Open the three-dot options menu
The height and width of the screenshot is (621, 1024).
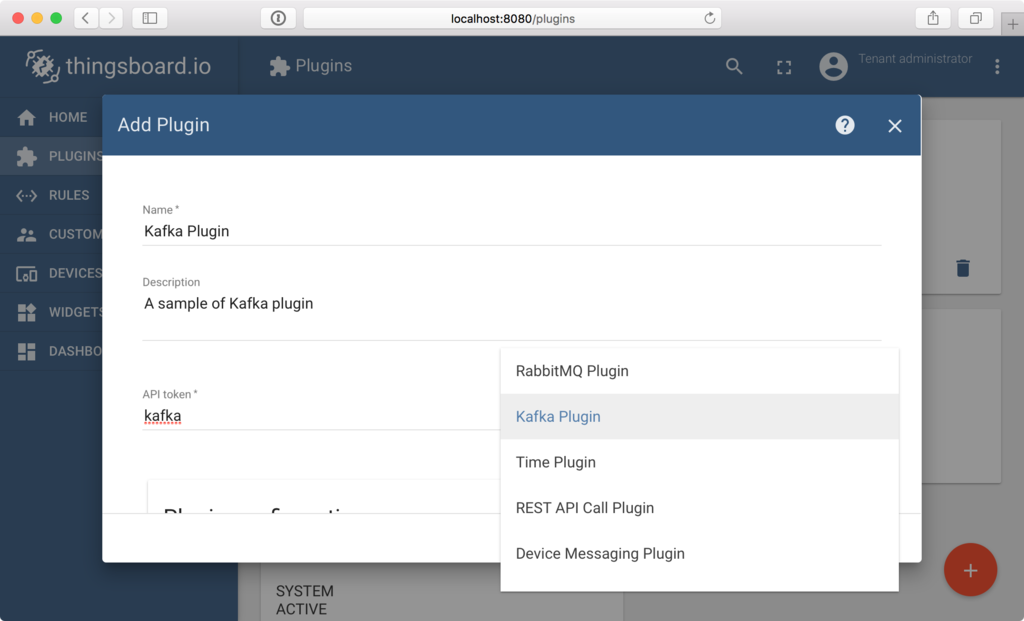click(997, 66)
